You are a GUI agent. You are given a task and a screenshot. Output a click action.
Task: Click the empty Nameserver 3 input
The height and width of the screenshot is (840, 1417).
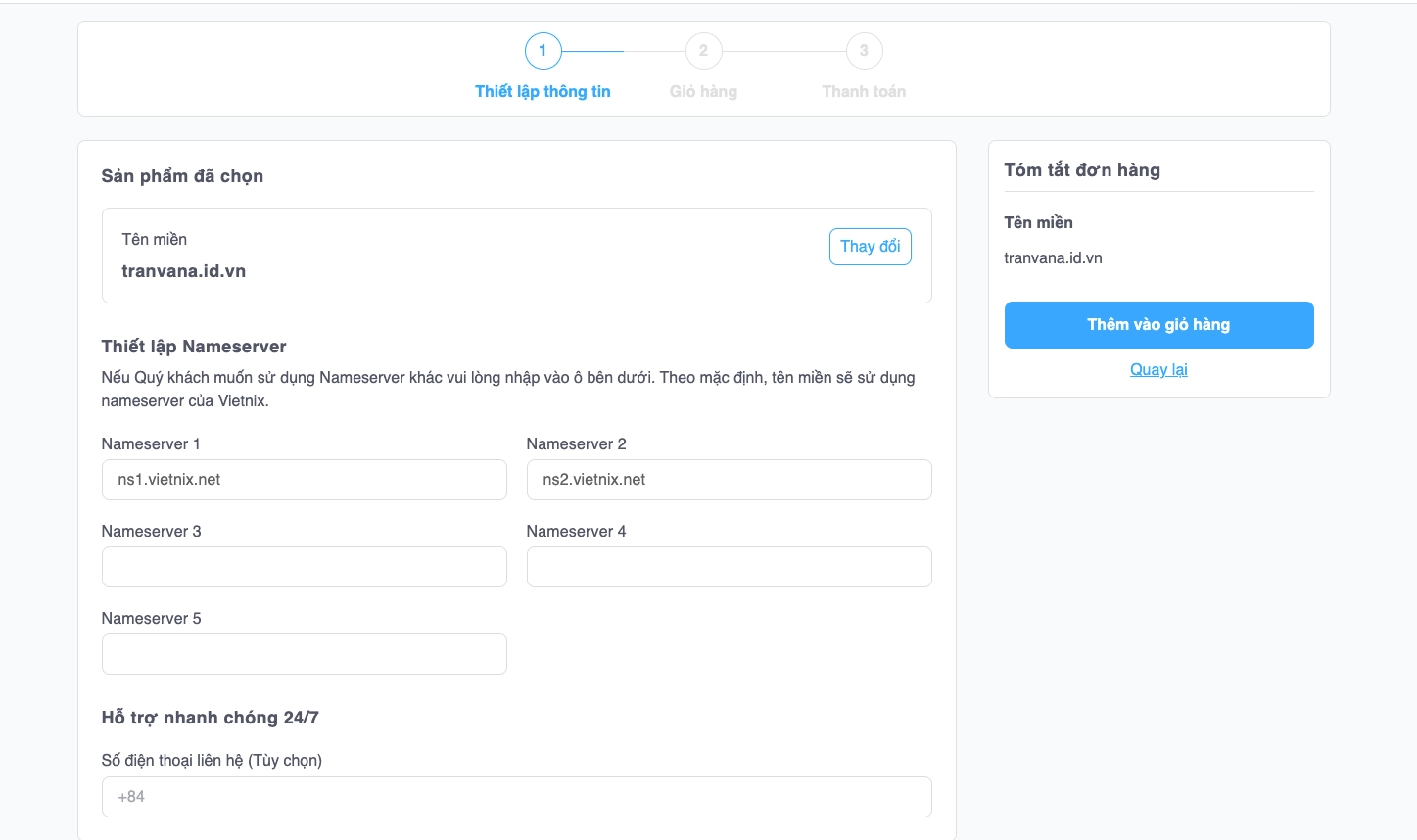(x=304, y=567)
